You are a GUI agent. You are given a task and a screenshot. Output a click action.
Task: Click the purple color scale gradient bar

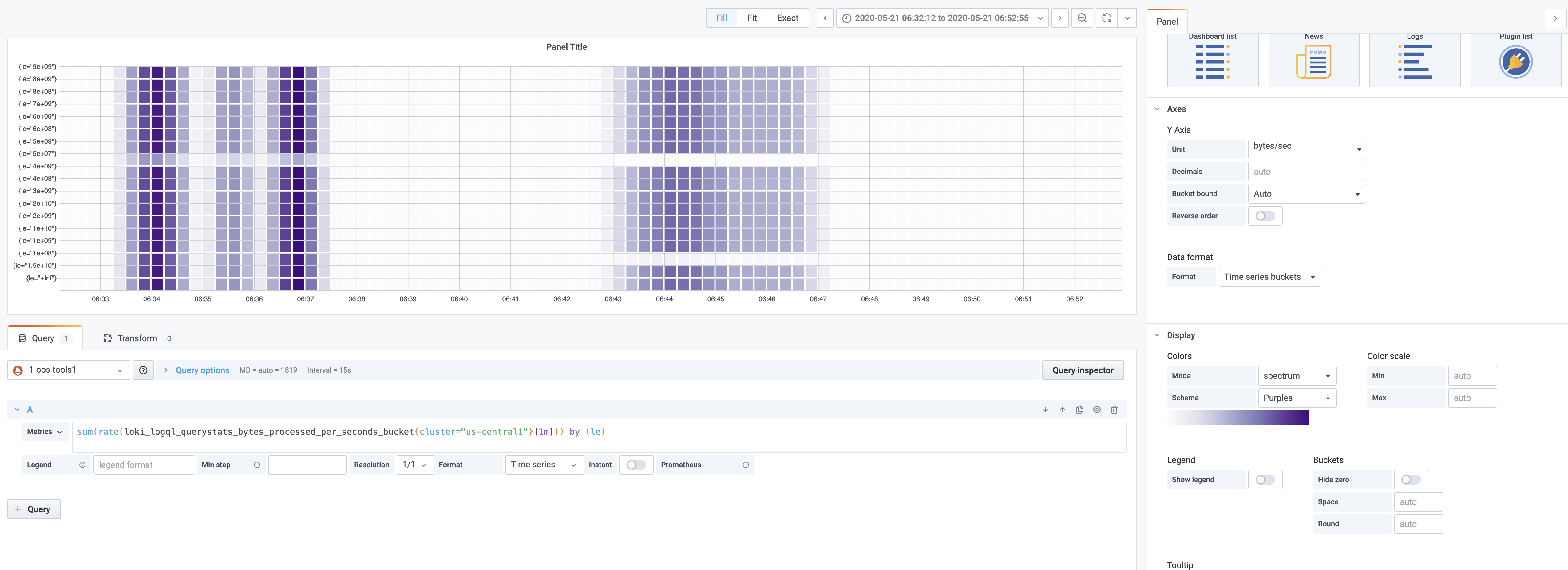point(1239,418)
